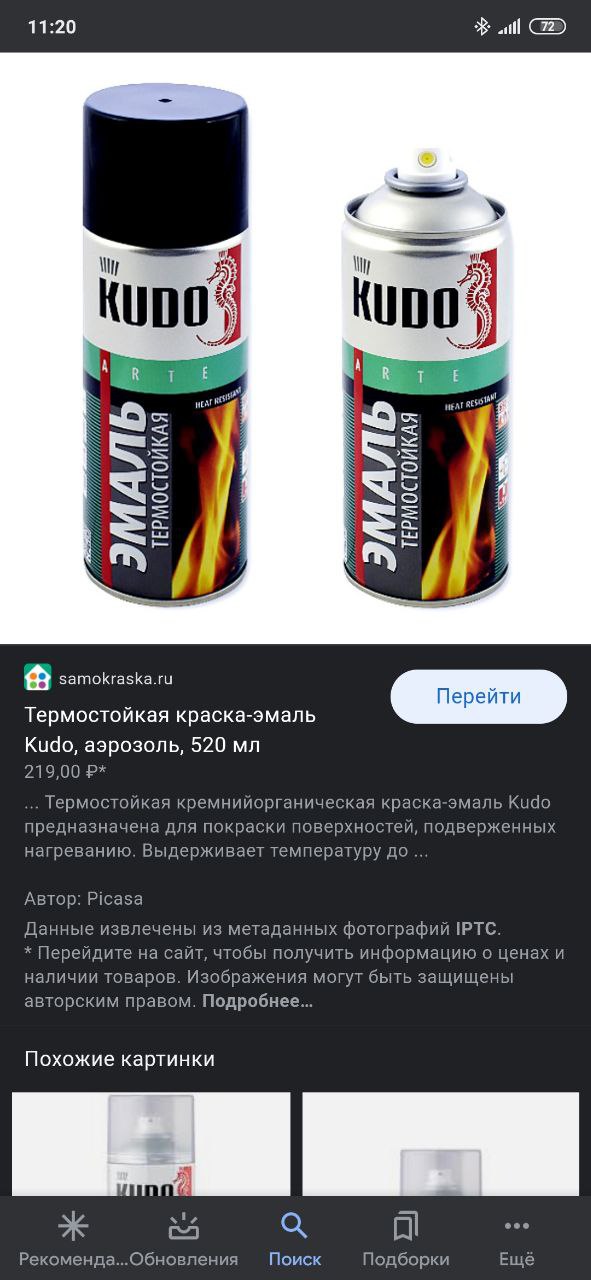
Task: Tap the product description snippet text
Action: pyautogui.click(x=290, y=827)
